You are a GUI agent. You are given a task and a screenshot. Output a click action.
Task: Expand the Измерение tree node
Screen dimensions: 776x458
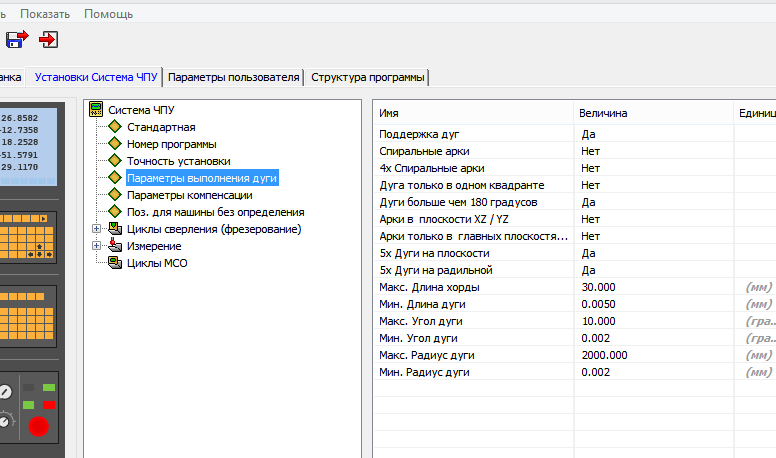97,246
